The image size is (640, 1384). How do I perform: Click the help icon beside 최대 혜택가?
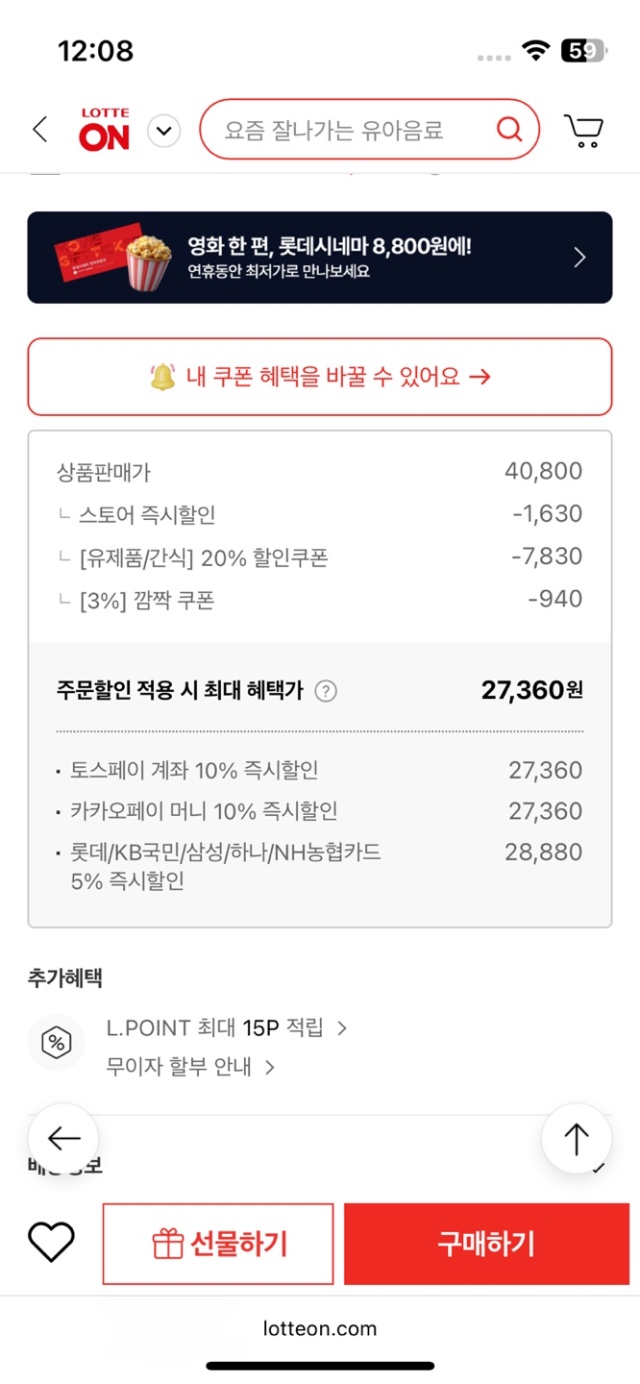coord(326,691)
